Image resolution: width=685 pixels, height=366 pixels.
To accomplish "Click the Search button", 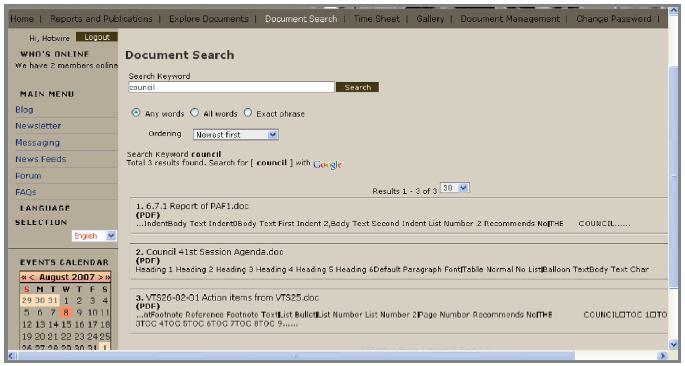I will 357,87.
